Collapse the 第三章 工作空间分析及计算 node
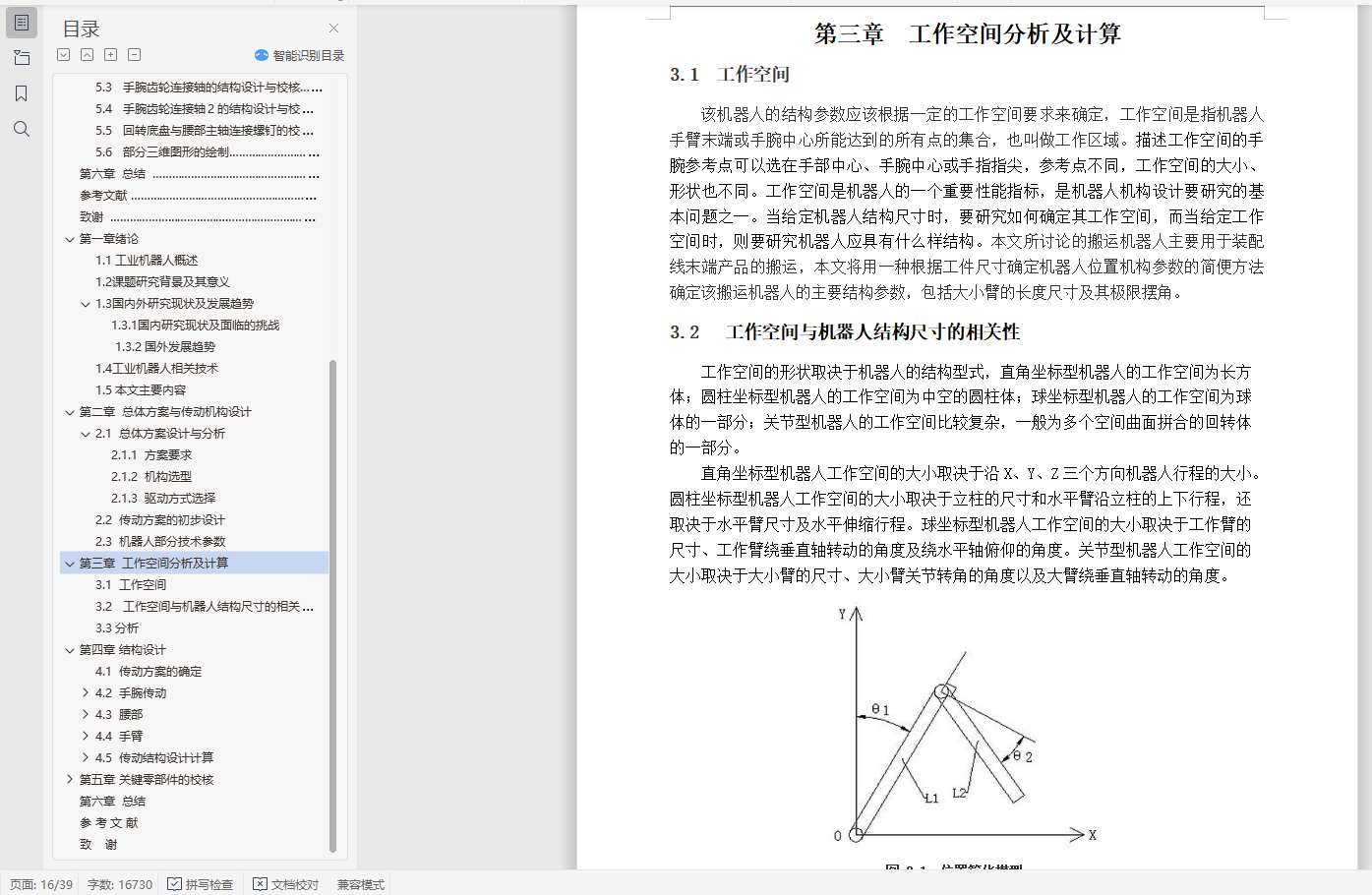This screenshot has height=895, width=1372. 70,564
